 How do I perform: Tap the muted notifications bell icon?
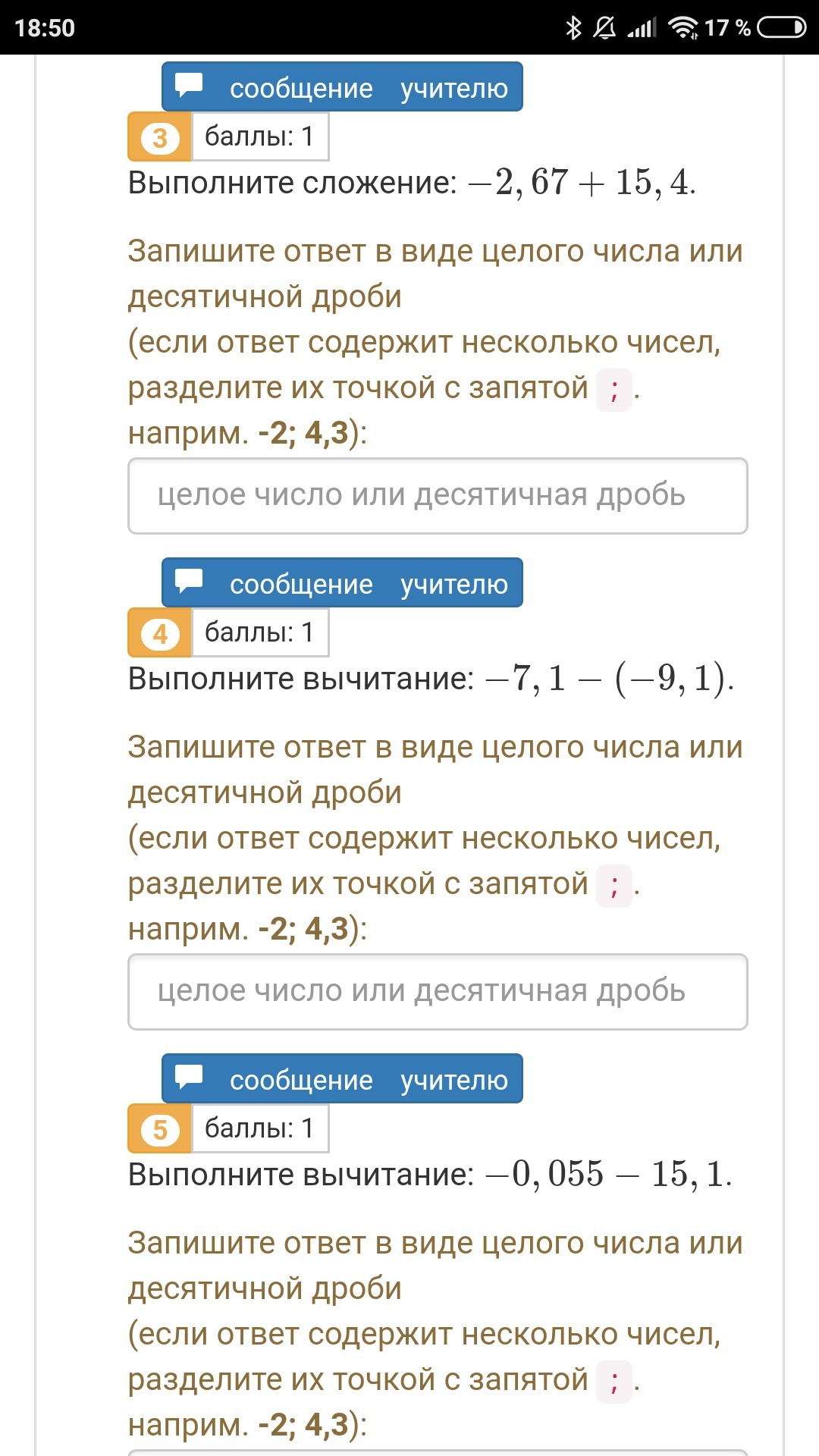click(604, 28)
